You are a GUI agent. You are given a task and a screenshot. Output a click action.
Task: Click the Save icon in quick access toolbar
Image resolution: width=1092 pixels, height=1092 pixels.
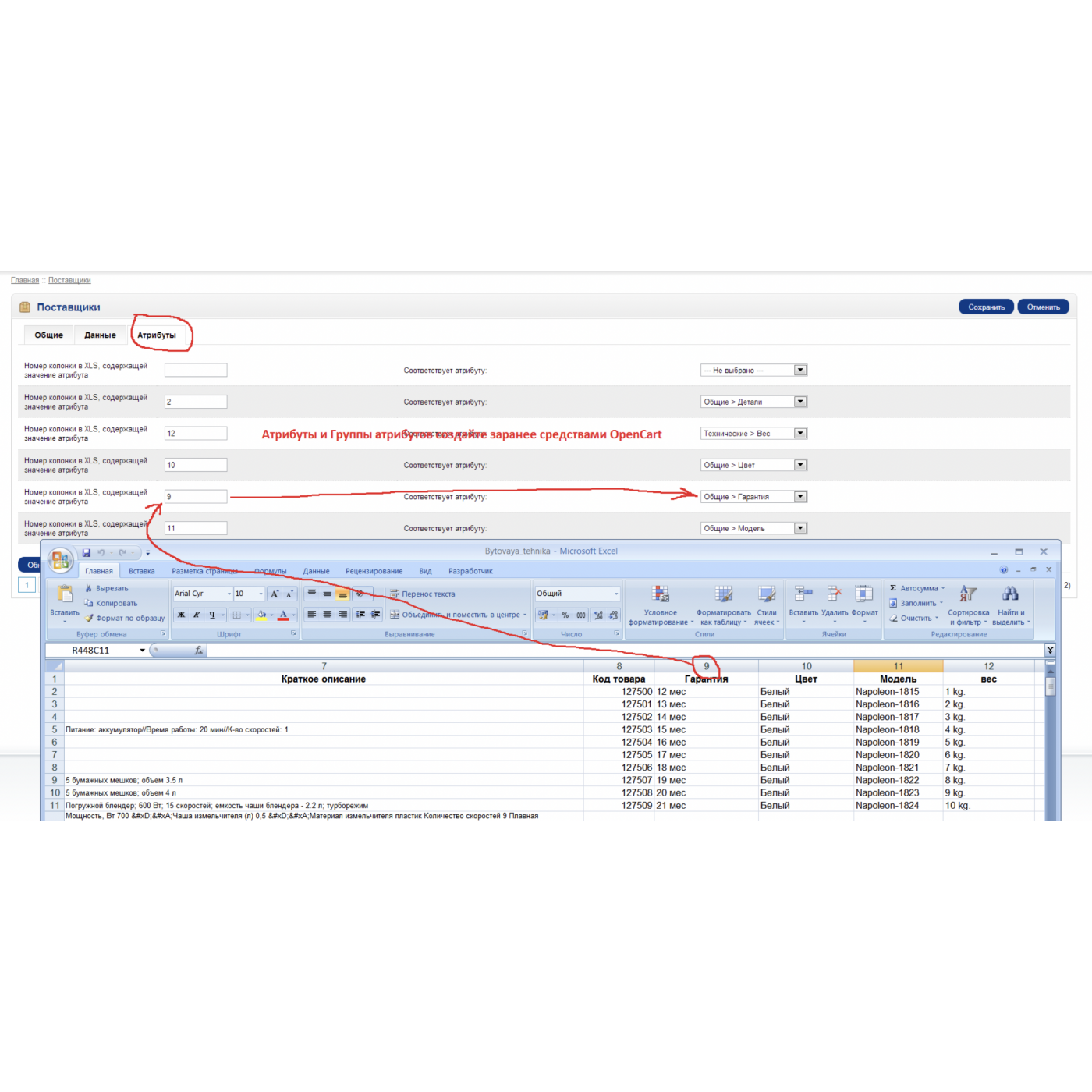coord(87,553)
